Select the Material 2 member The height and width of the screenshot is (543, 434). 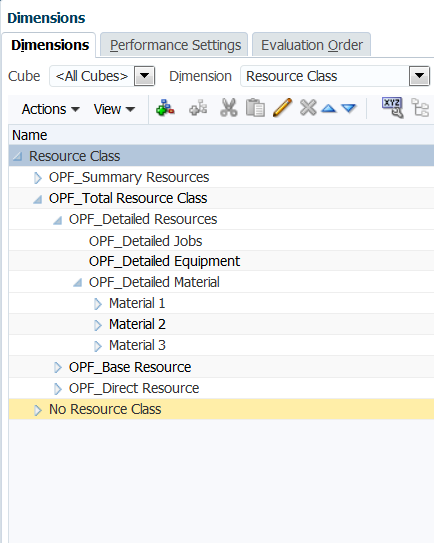pos(137,324)
